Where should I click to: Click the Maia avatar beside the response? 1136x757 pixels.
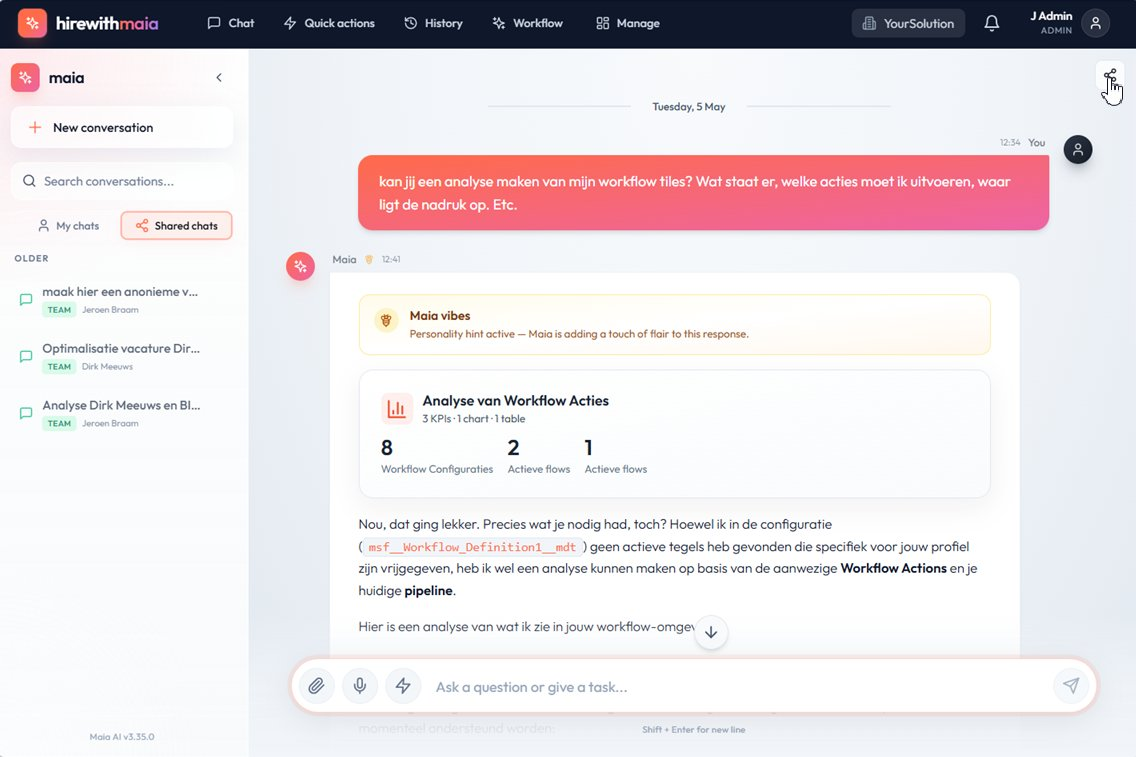coord(301,267)
